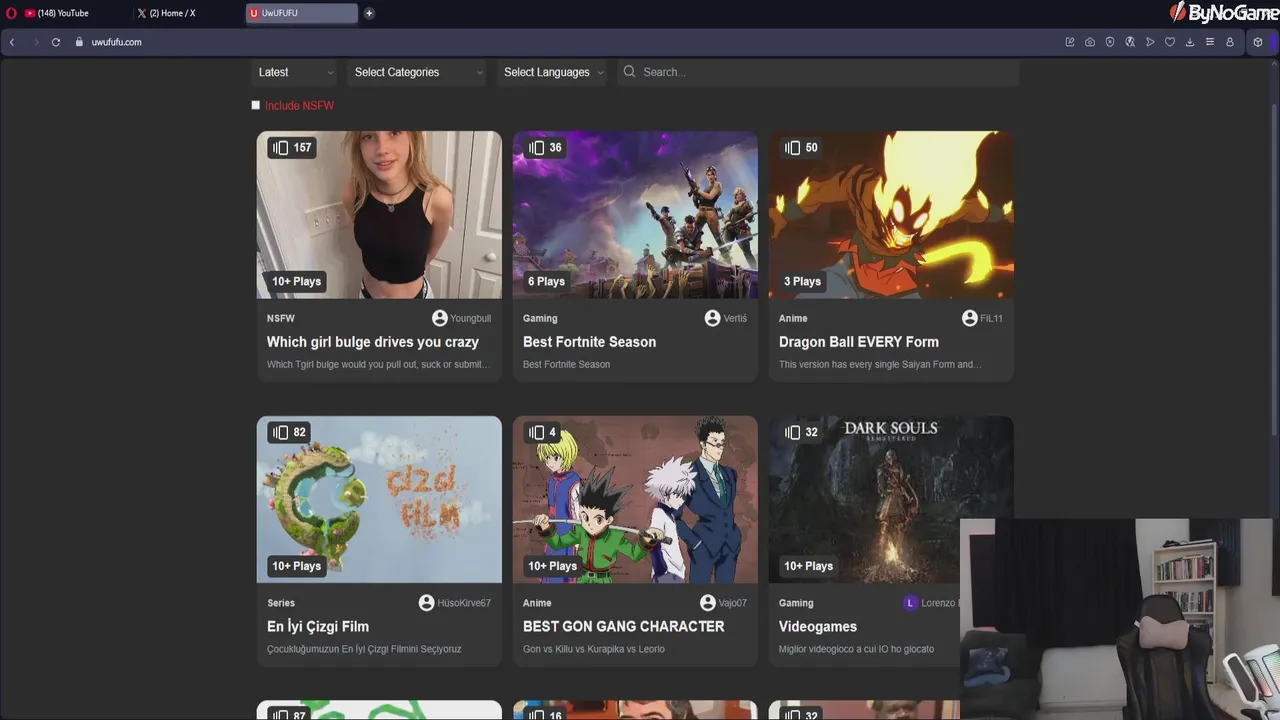Click the 50 choices badge on Dragon Ball card
1280x720 pixels.
point(802,148)
